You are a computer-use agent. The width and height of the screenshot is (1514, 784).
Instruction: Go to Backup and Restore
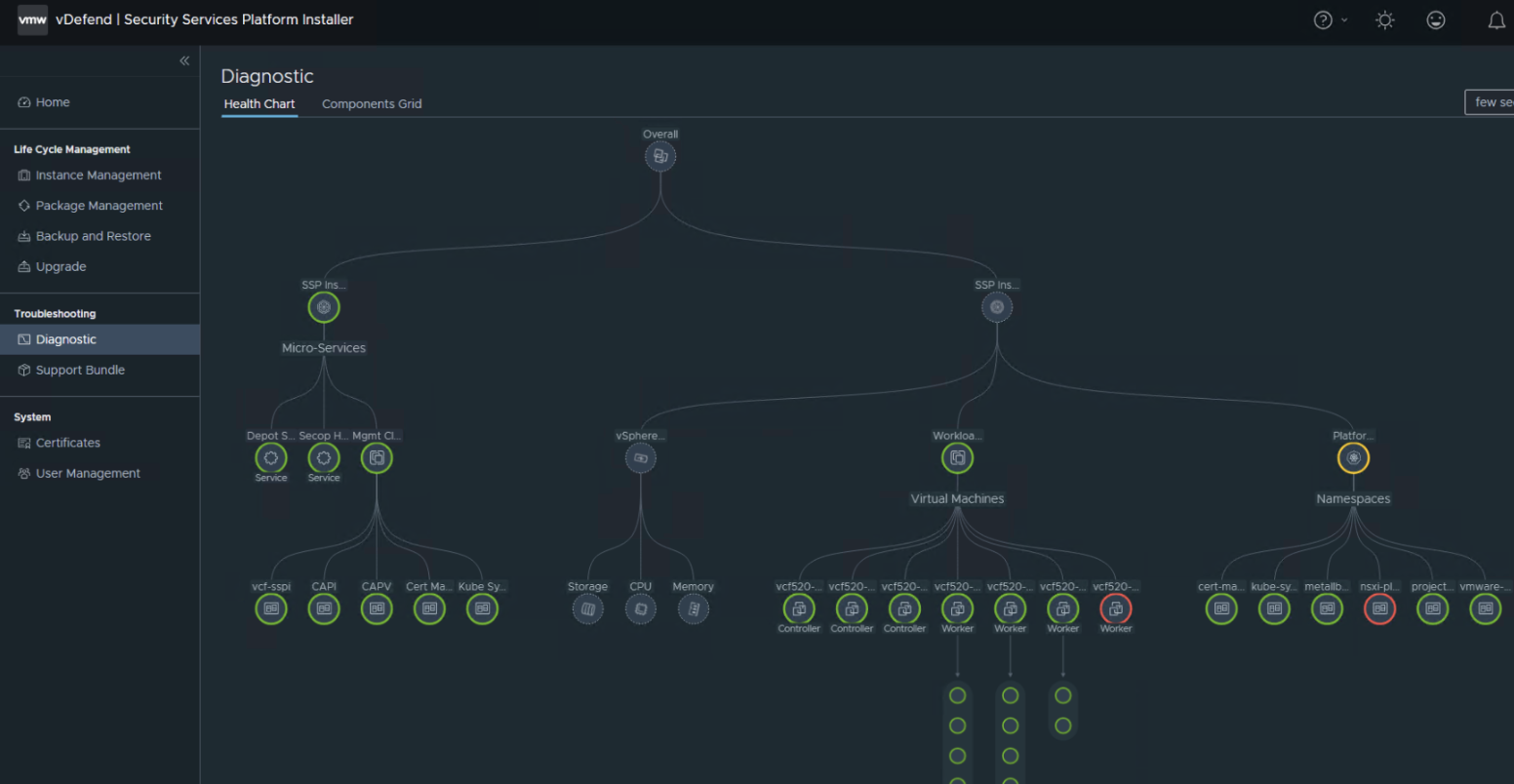coord(93,236)
